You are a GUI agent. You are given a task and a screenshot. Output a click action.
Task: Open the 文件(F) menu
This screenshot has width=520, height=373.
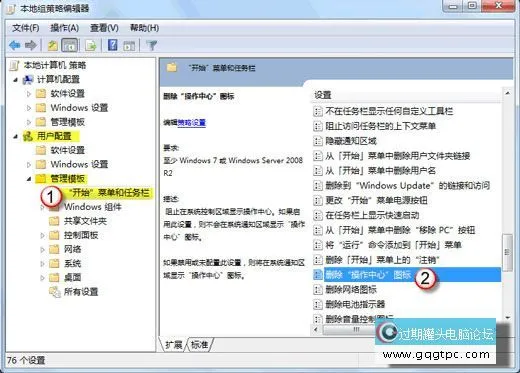(x=25, y=28)
